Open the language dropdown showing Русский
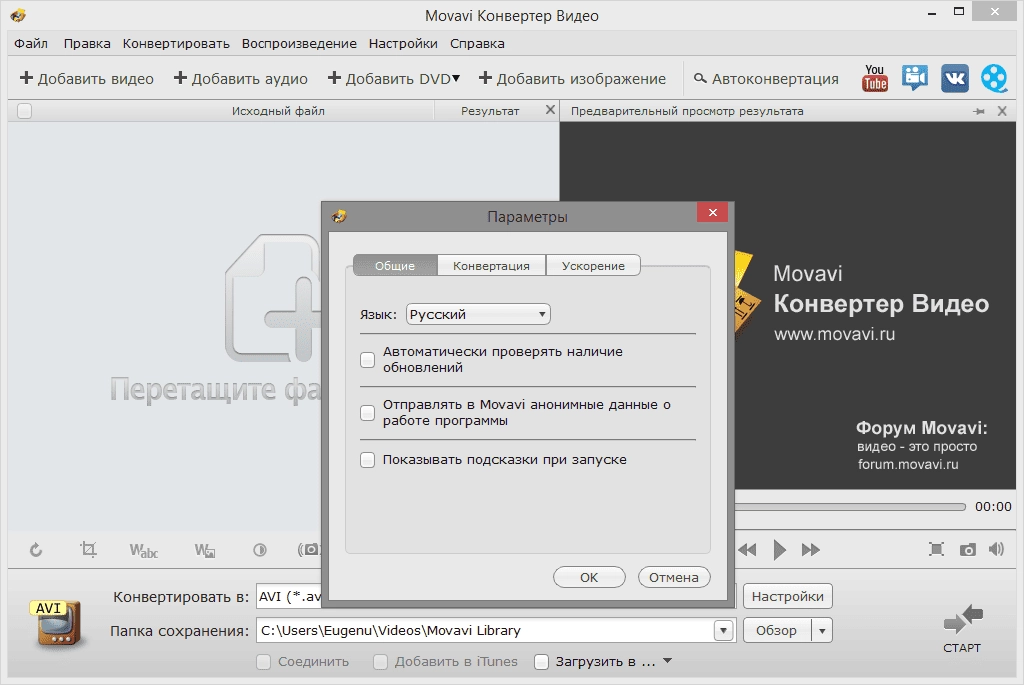 [x=478, y=314]
